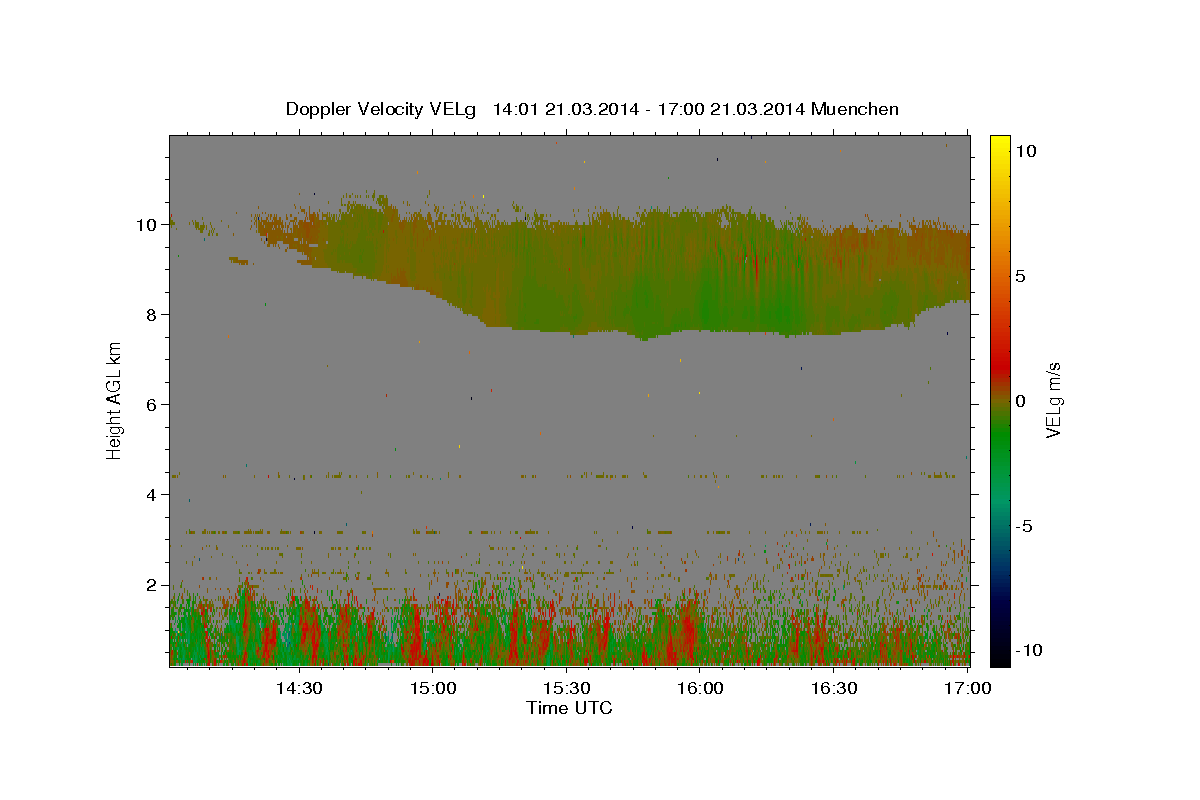
Task: Click the 15:30 time tick label
Action: [567, 688]
